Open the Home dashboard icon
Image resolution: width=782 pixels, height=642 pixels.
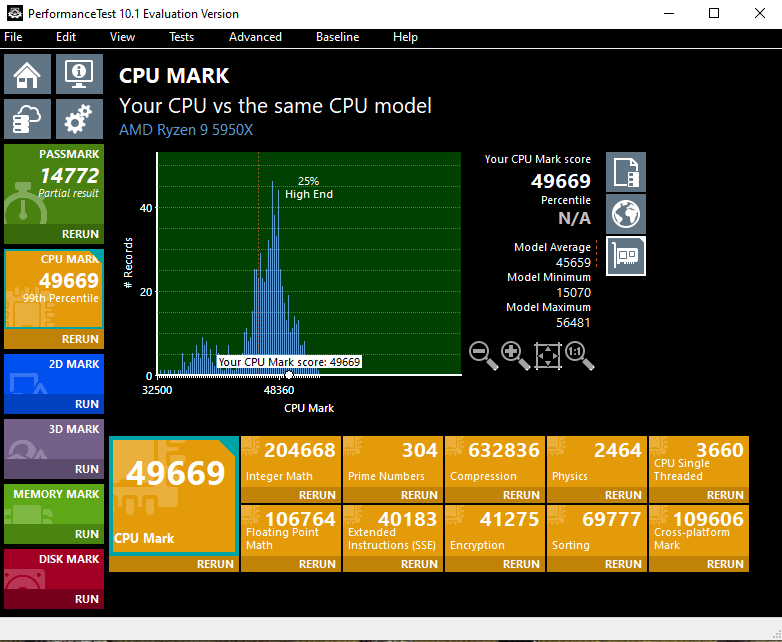coord(28,74)
